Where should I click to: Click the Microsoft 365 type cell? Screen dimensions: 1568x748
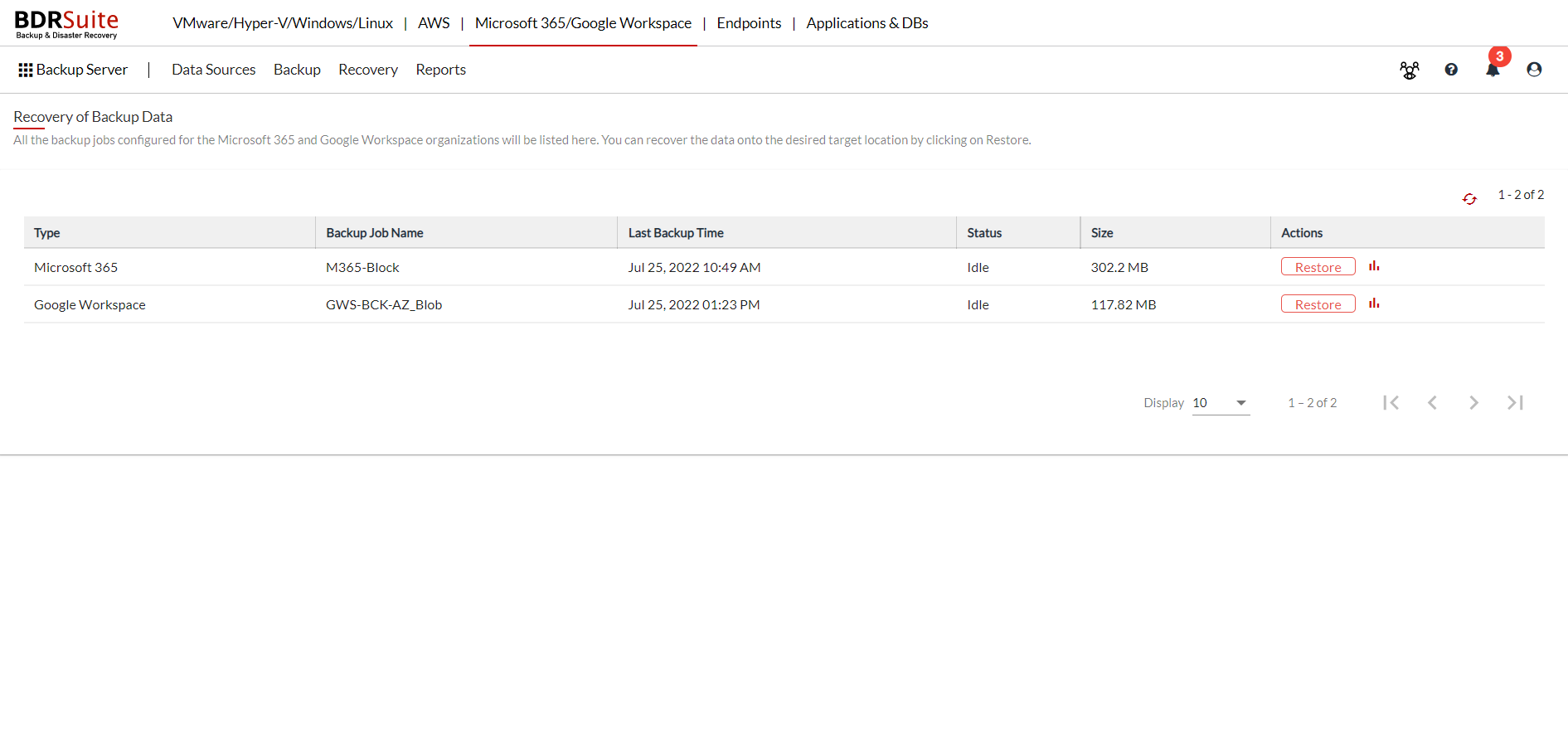75,267
